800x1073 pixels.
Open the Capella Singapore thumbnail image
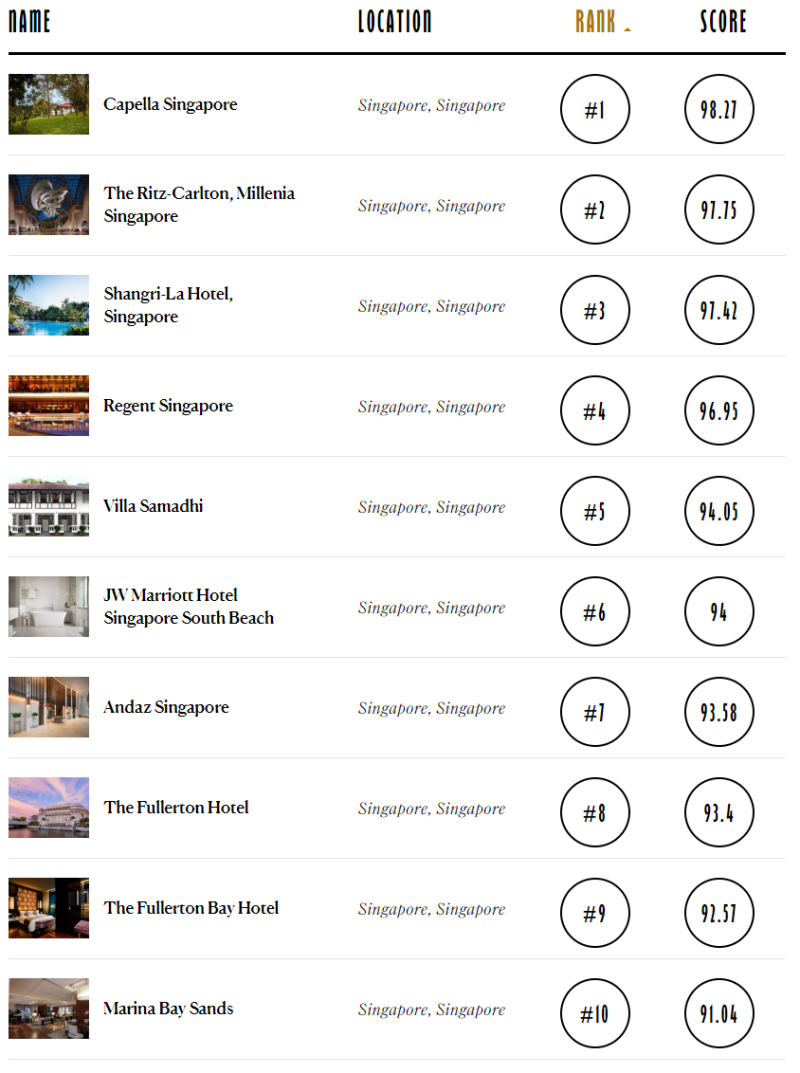pyautogui.click(x=48, y=104)
